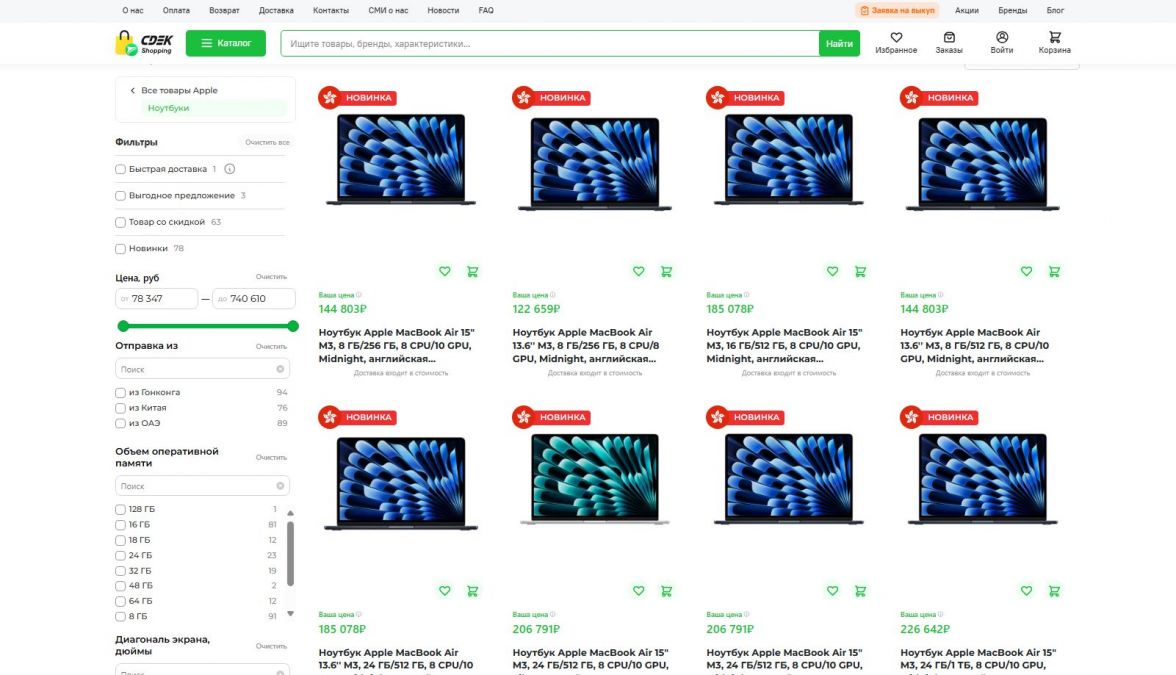Add 185 078₽ MacBook Air 15" 16/512 to cart

(x=860, y=272)
